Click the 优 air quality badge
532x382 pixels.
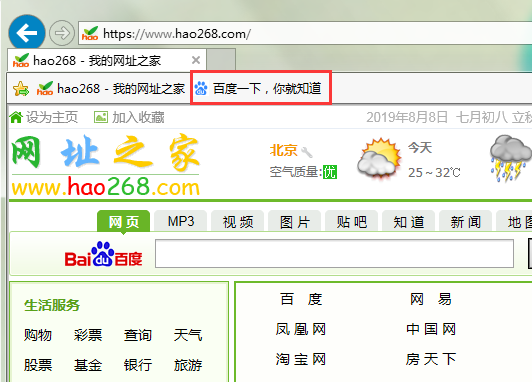click(x=329, y=172)
